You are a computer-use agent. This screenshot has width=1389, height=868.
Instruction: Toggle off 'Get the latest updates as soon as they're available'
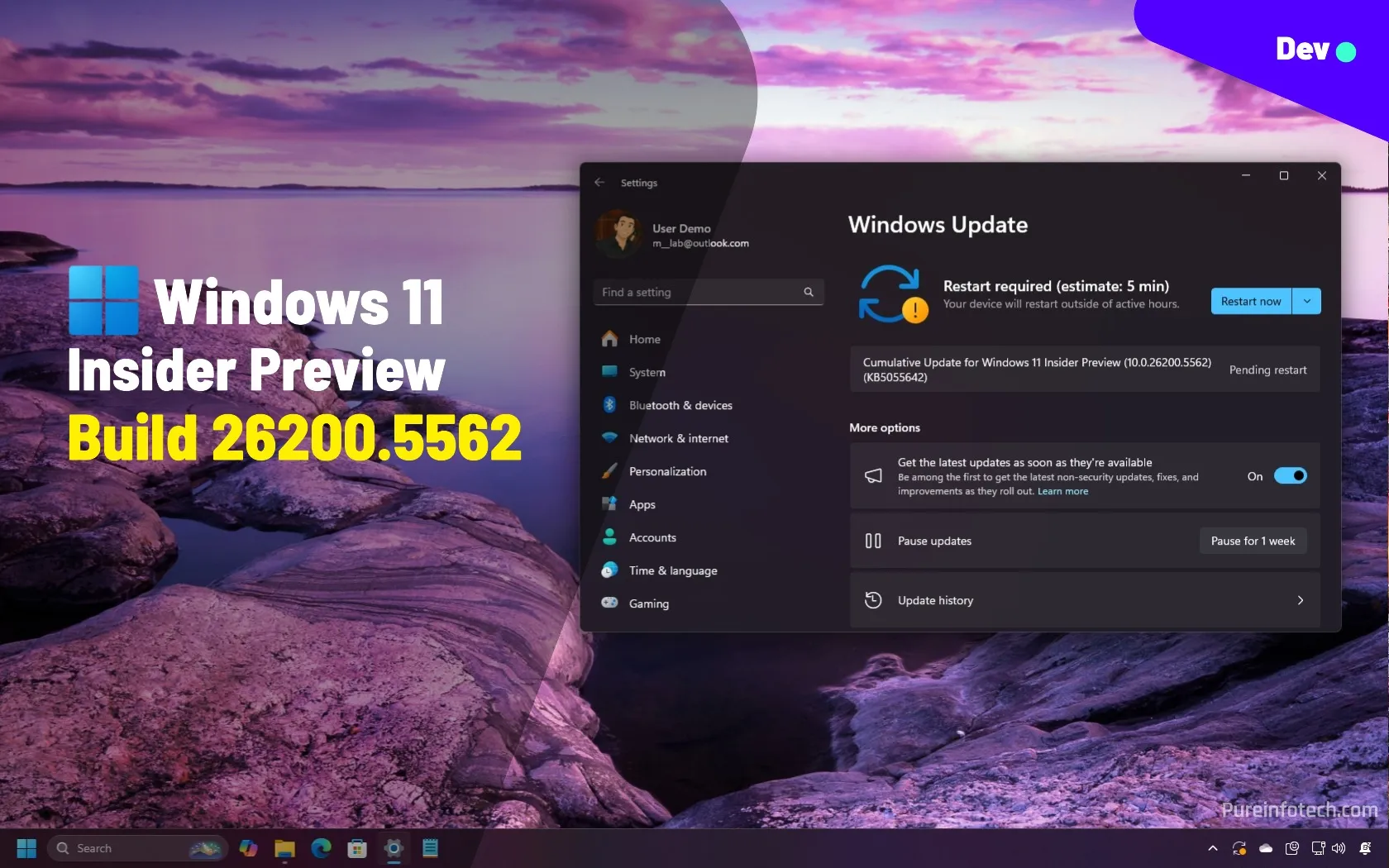coord(1291,475)
